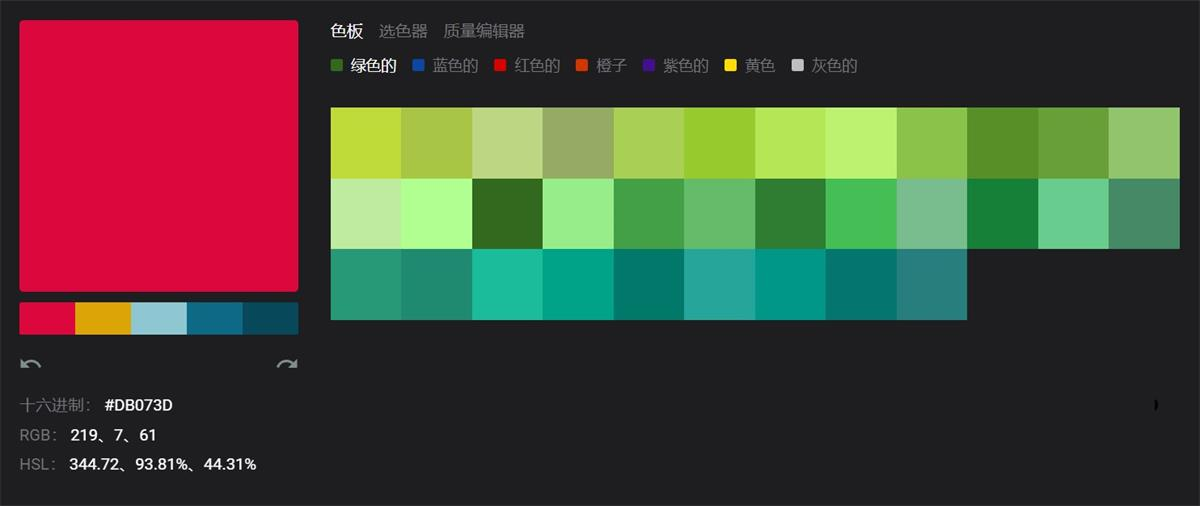Click the HSL value 344.72、93.81%、44.31%
The height and width of the screenshot is (506, 1200).
coord(162,464)
